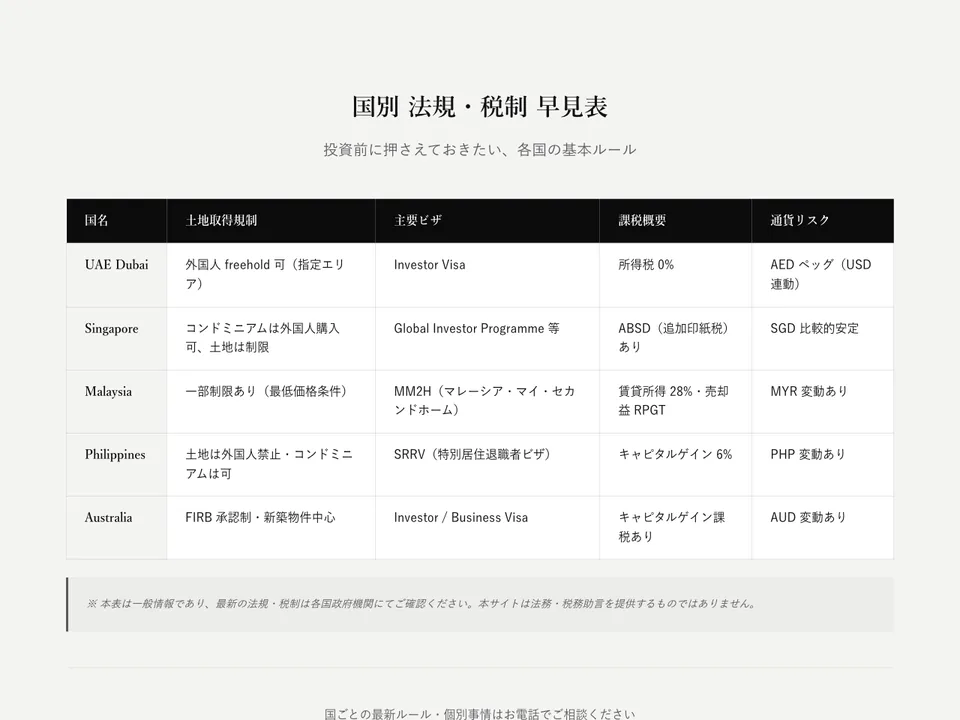Click the cell キャピタルゲイン 6%
960x720 pixels.
pyautogui.click(x=676, y=465)
